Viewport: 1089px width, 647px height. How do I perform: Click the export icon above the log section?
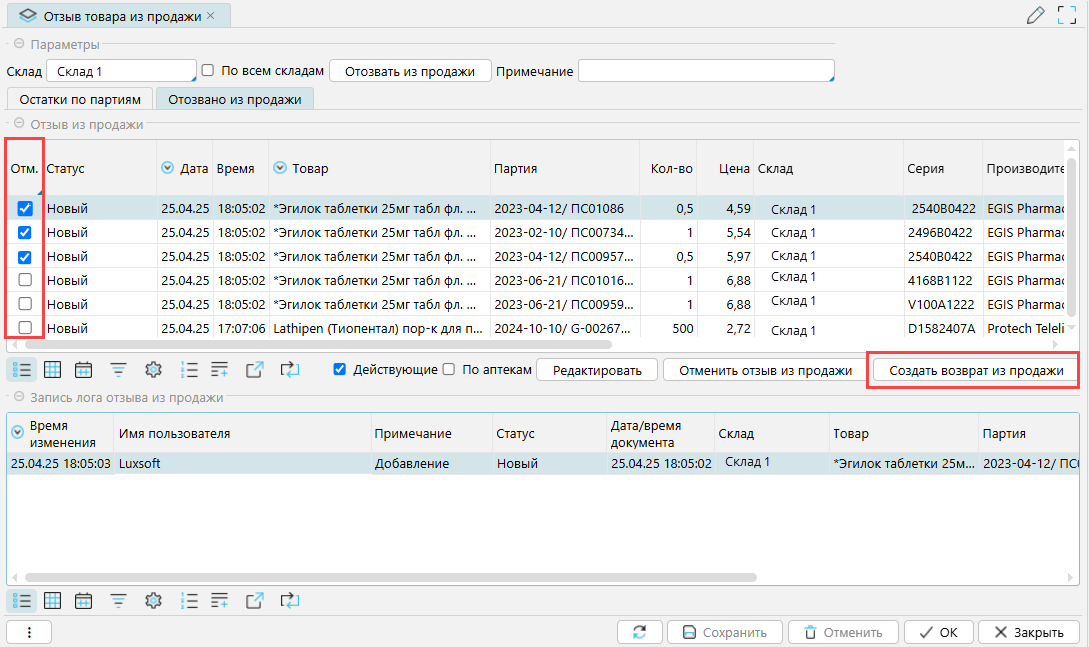[254, 370]
